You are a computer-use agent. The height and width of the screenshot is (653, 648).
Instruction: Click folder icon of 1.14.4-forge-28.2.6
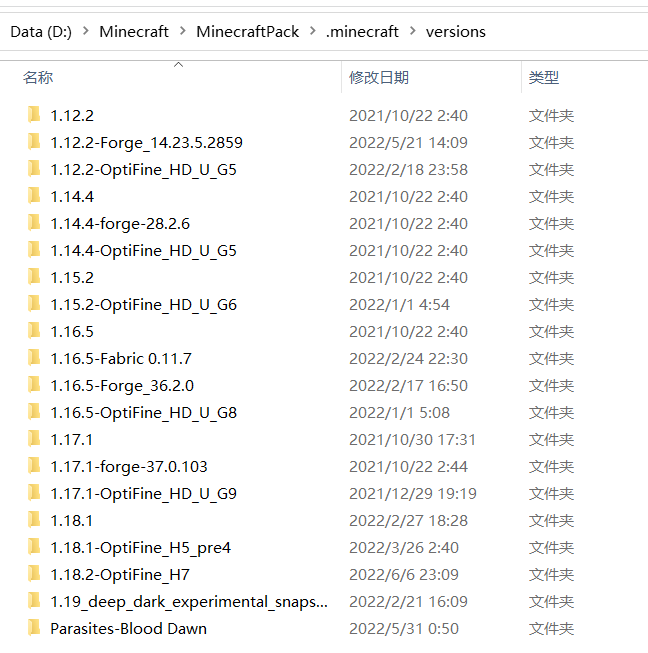[34, 223]
